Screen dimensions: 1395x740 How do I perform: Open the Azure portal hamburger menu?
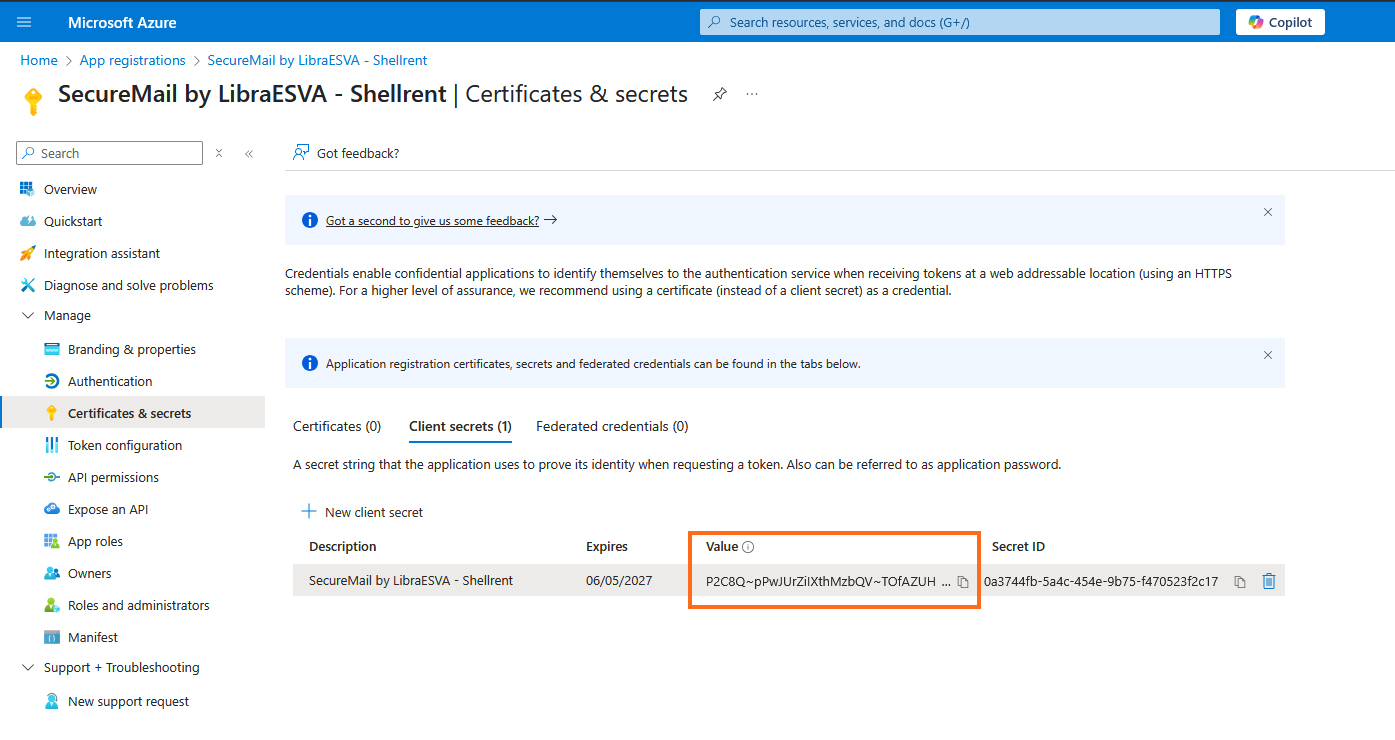24,22
